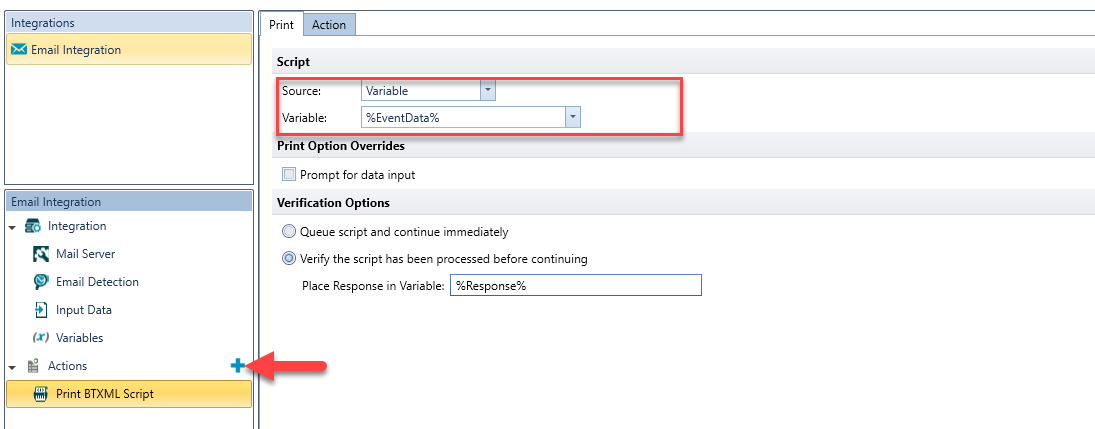Enable Prompt for data input checkbox
This screenshot has width=1095, height=429.
point(289,175)
